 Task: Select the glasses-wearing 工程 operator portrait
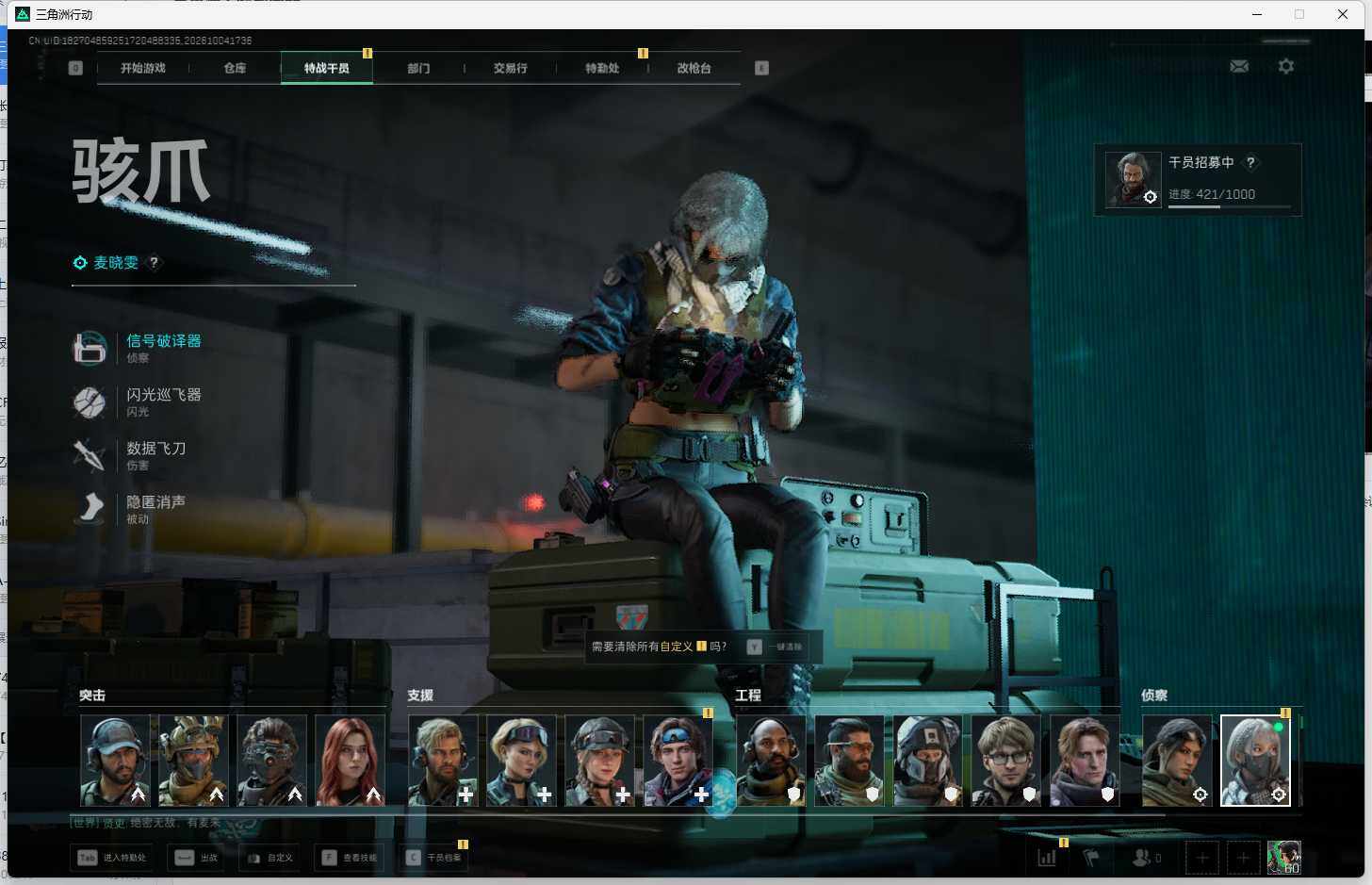coord(1005,761)
